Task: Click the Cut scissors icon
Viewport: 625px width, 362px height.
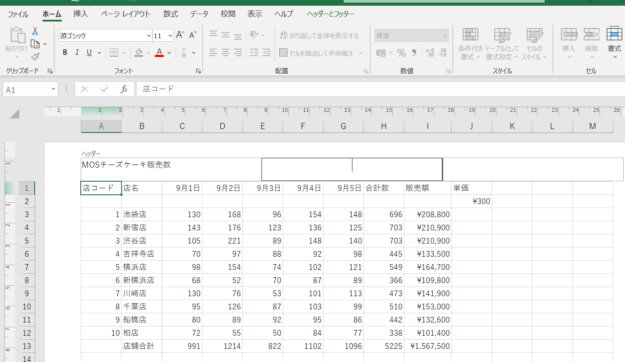Action: coord(35,31)
